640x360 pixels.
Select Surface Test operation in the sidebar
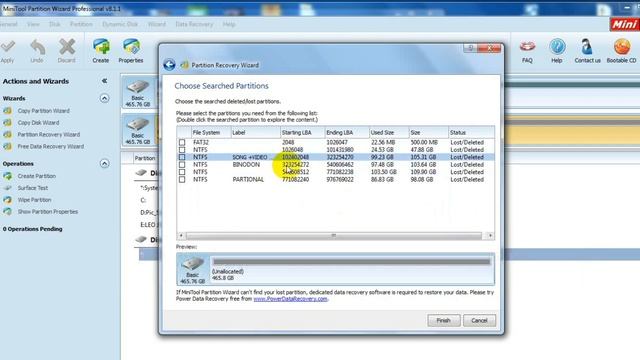pyautogui.click(x=33, y=188)
